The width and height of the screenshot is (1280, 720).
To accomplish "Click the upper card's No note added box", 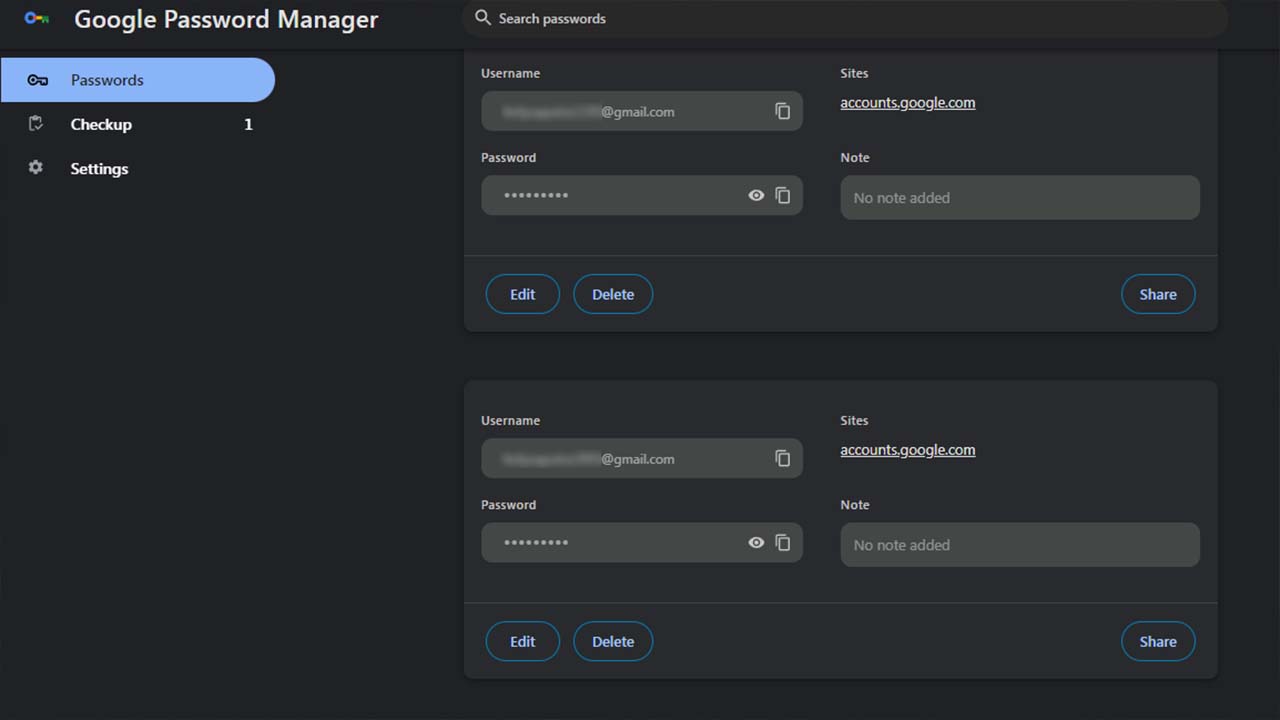I will coord(1020,198).
